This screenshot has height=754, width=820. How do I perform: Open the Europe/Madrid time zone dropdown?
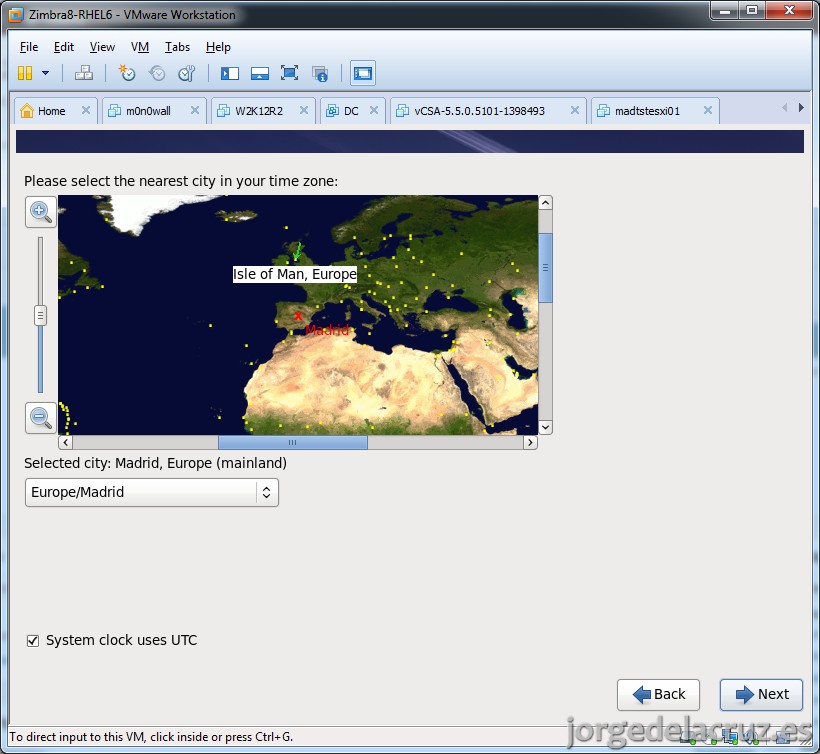pyautogui.click(x=152, y=492)
